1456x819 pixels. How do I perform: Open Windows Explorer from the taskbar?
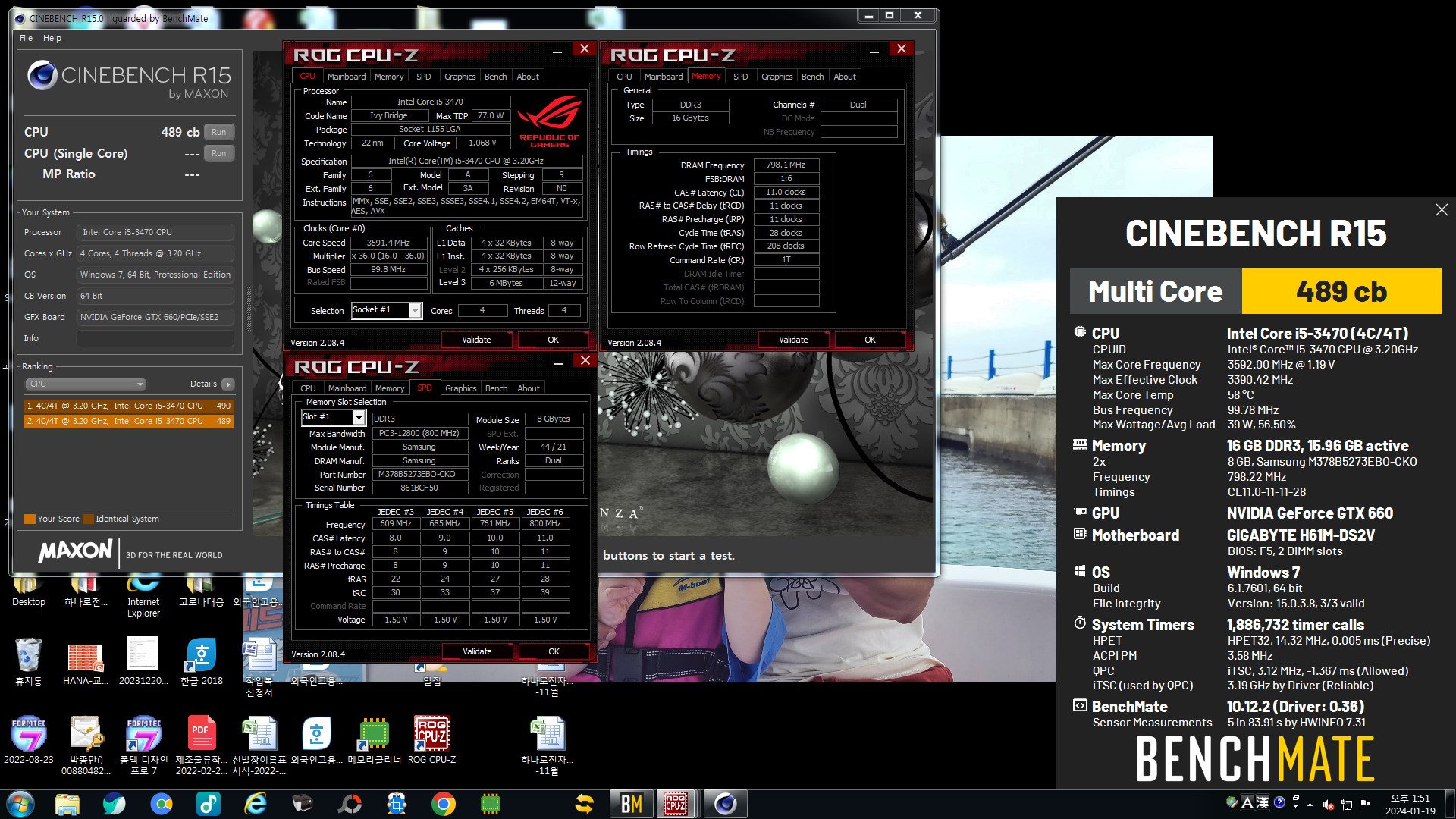tap(67, 804)
